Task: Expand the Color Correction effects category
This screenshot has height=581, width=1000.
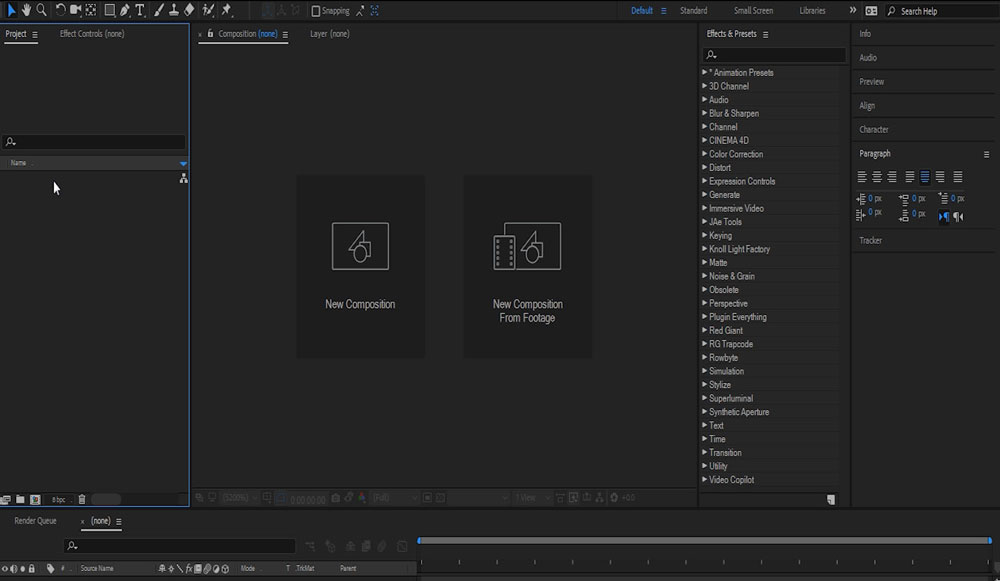Action: click(x=735, y=154)
